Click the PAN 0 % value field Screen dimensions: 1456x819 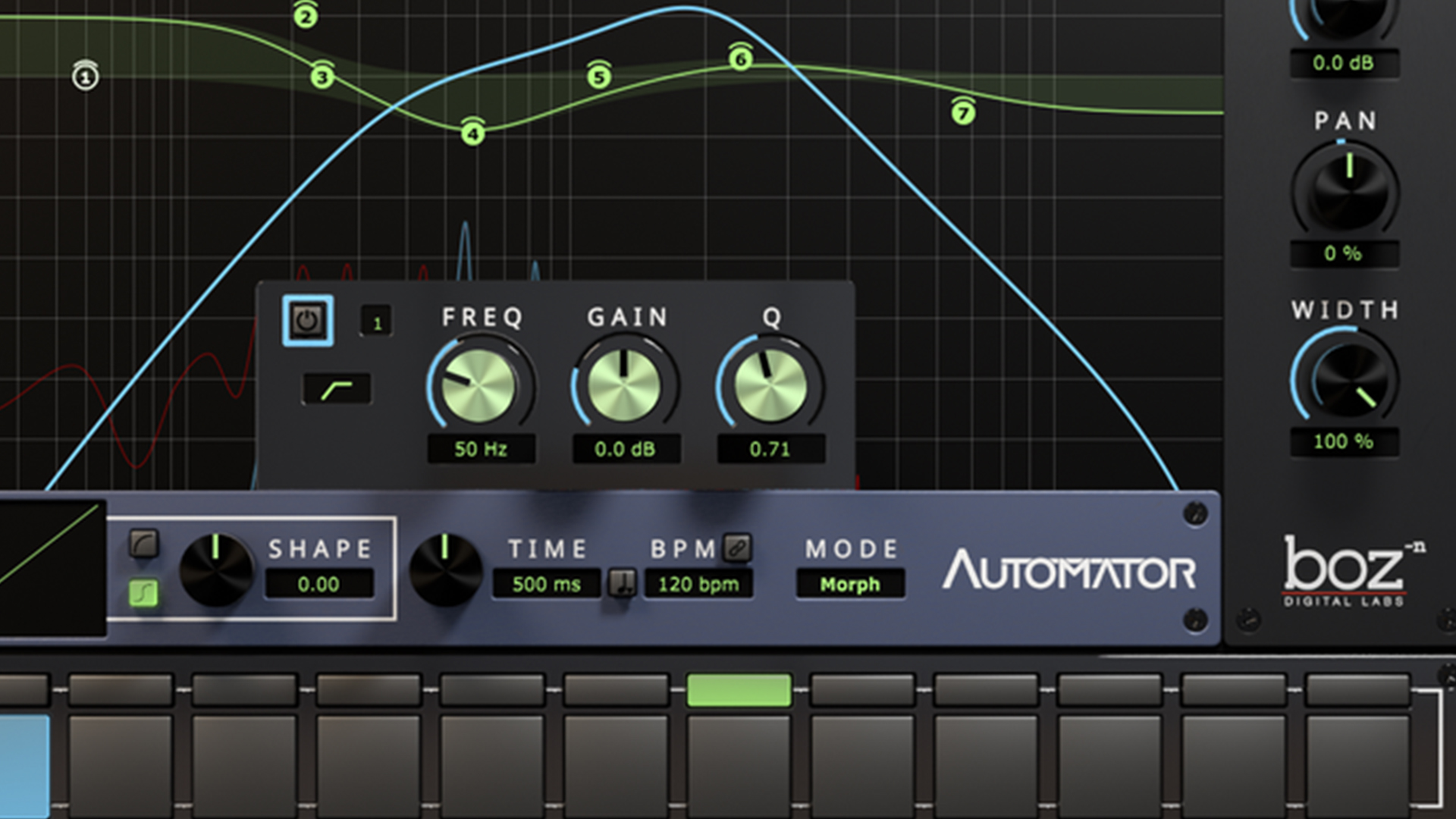[1344, 253]
